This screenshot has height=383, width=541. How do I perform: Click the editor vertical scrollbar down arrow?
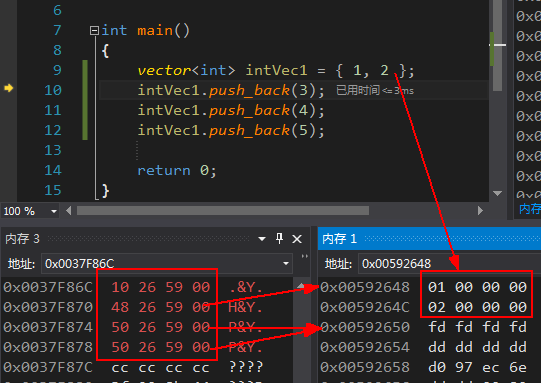click(x=497, y=193)
